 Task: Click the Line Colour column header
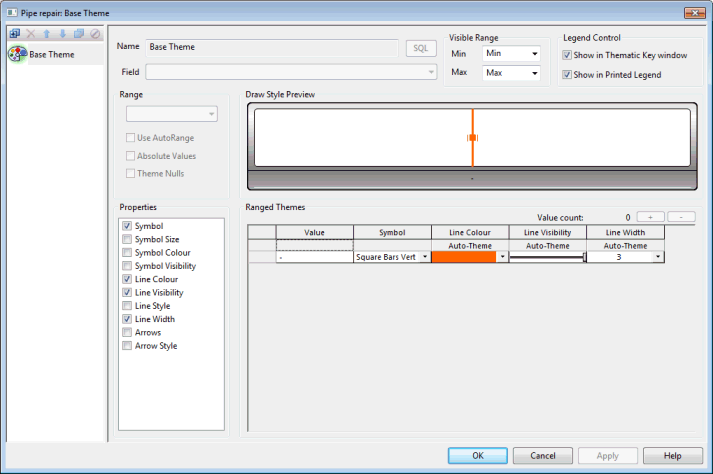470,232
